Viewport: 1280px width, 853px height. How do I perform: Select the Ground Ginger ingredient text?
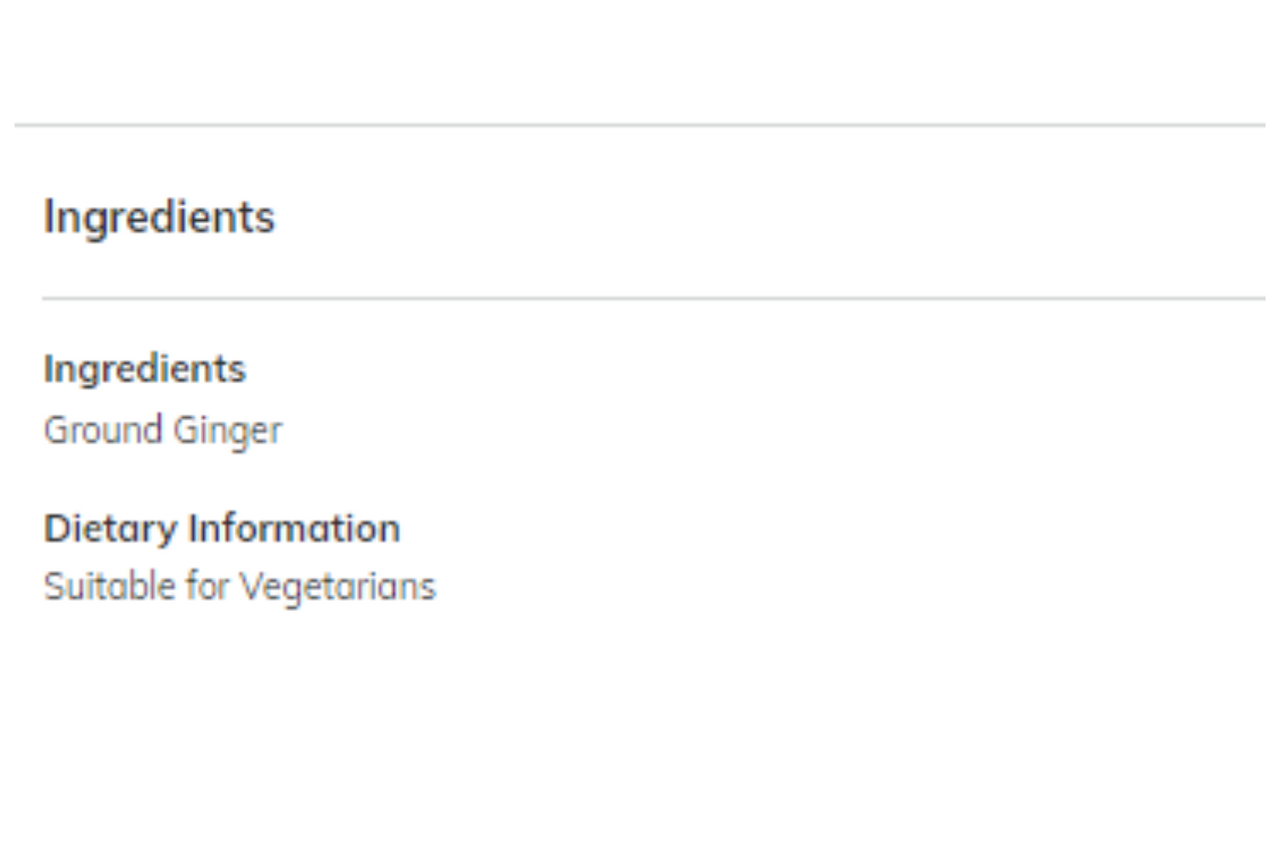click(x=163, y=431)
